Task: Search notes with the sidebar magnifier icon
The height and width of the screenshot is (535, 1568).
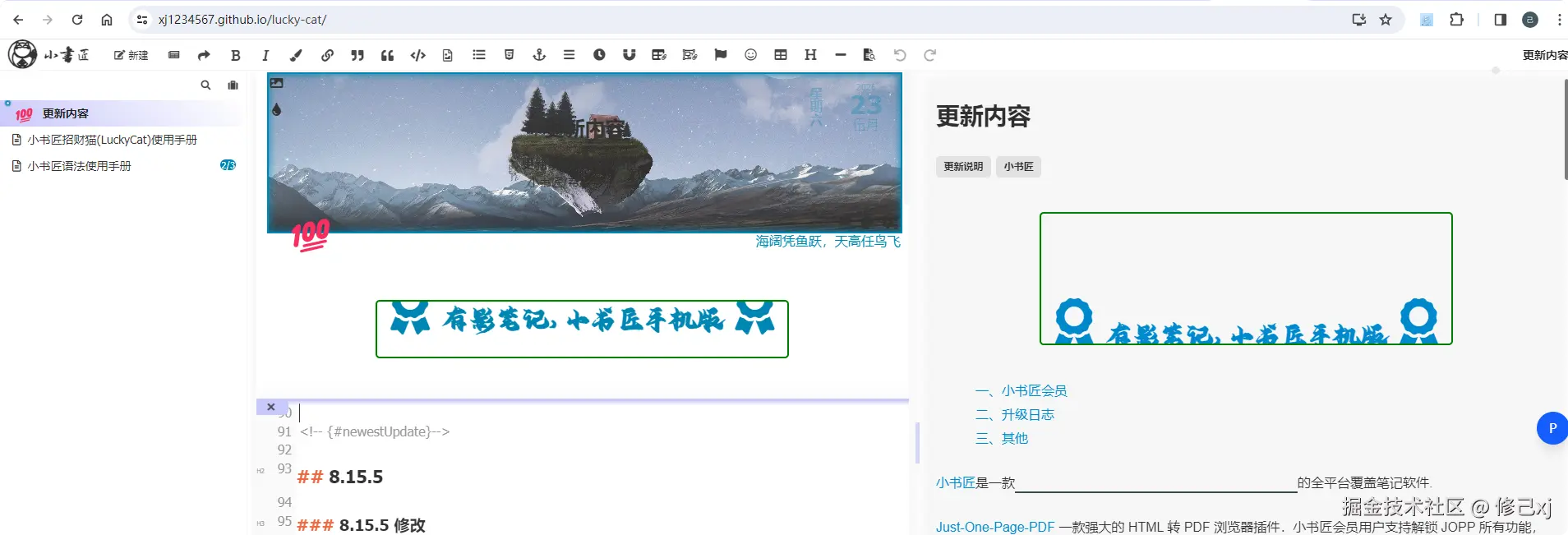Action: pyautogui.click(x=205, y=85)
